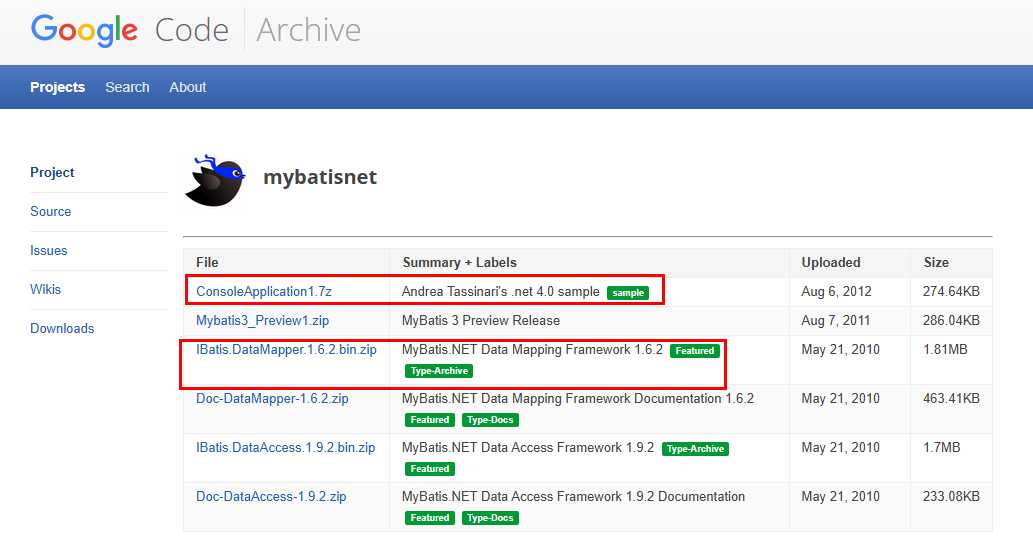The height and width of the screenshot is (554, 1033).
Task: Open Downloads in the sidebar
Action: (62, 328)
